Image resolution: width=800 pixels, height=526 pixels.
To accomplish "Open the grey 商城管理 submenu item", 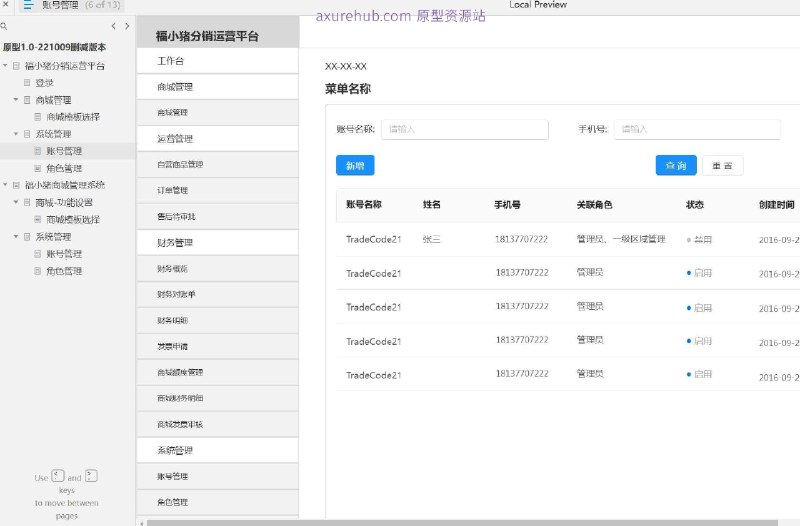I will click(217, 113).
